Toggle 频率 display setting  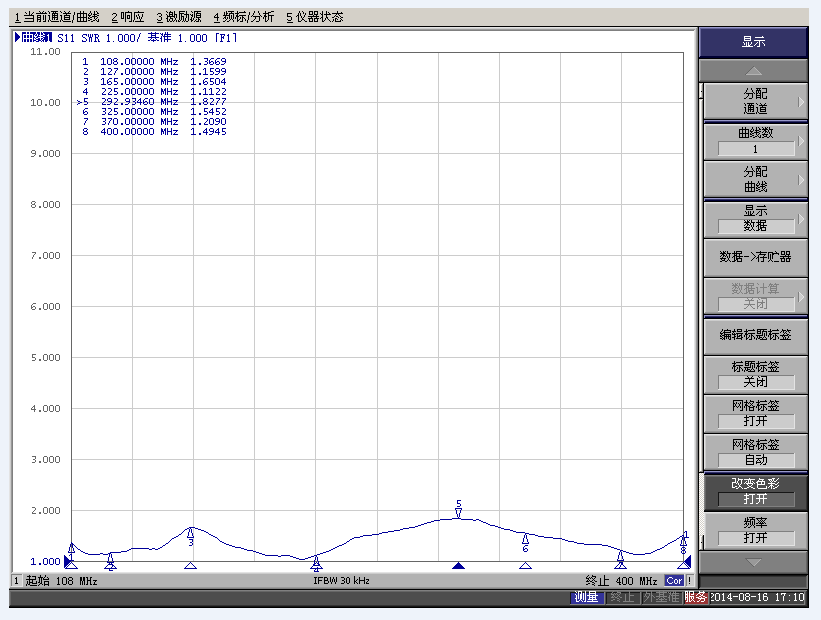755,530
